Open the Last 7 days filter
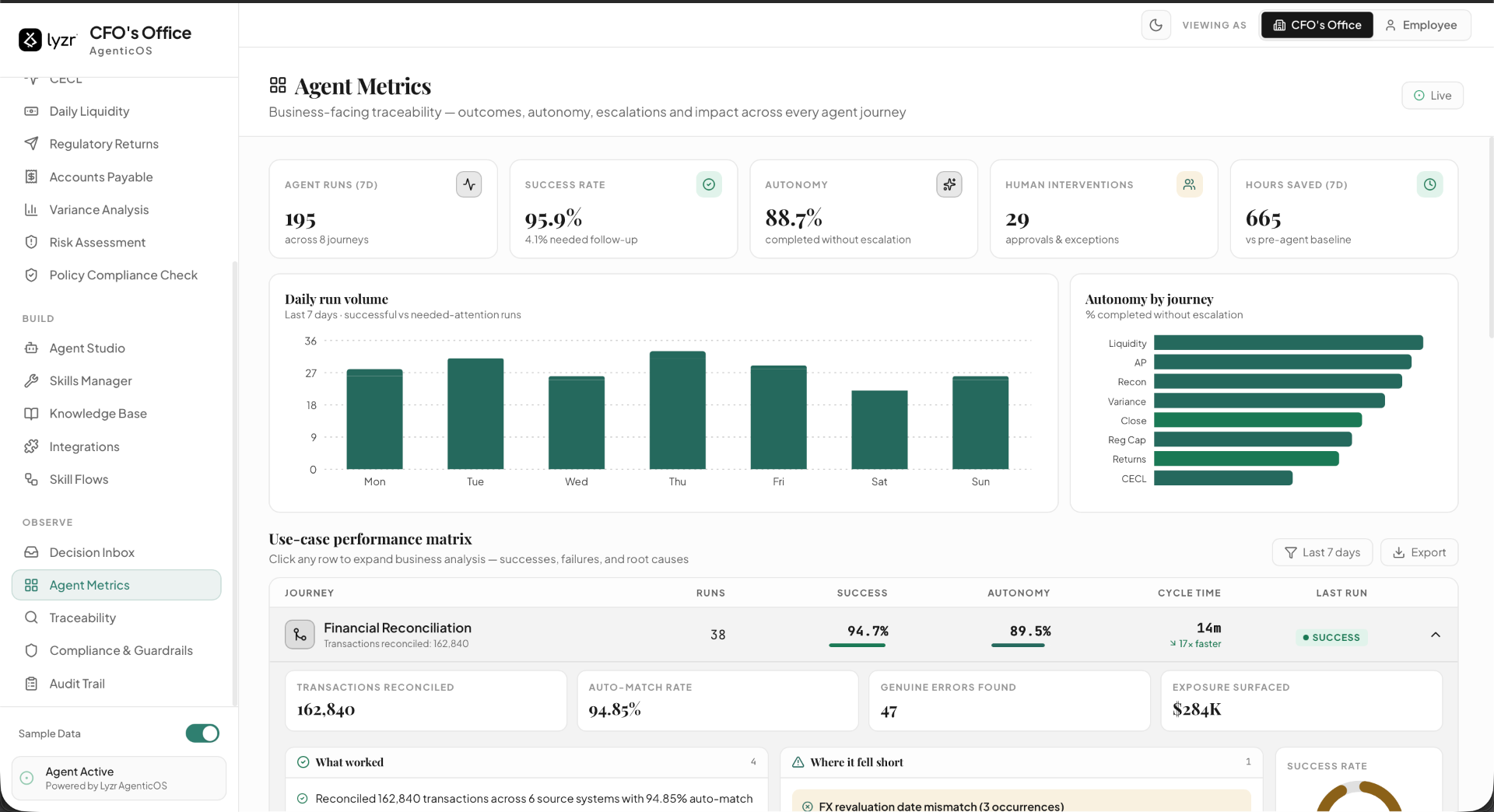 1322,552
